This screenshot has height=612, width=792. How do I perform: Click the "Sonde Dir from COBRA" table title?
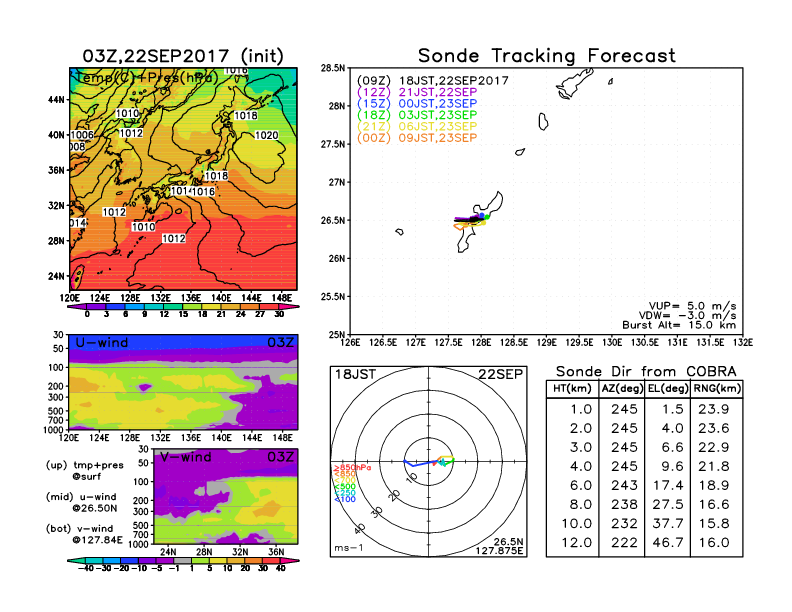(646, 372)
